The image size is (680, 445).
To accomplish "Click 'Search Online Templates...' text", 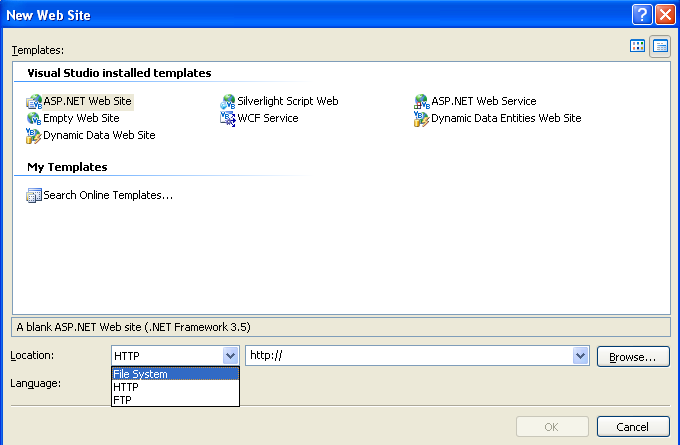I will [108, 196].
